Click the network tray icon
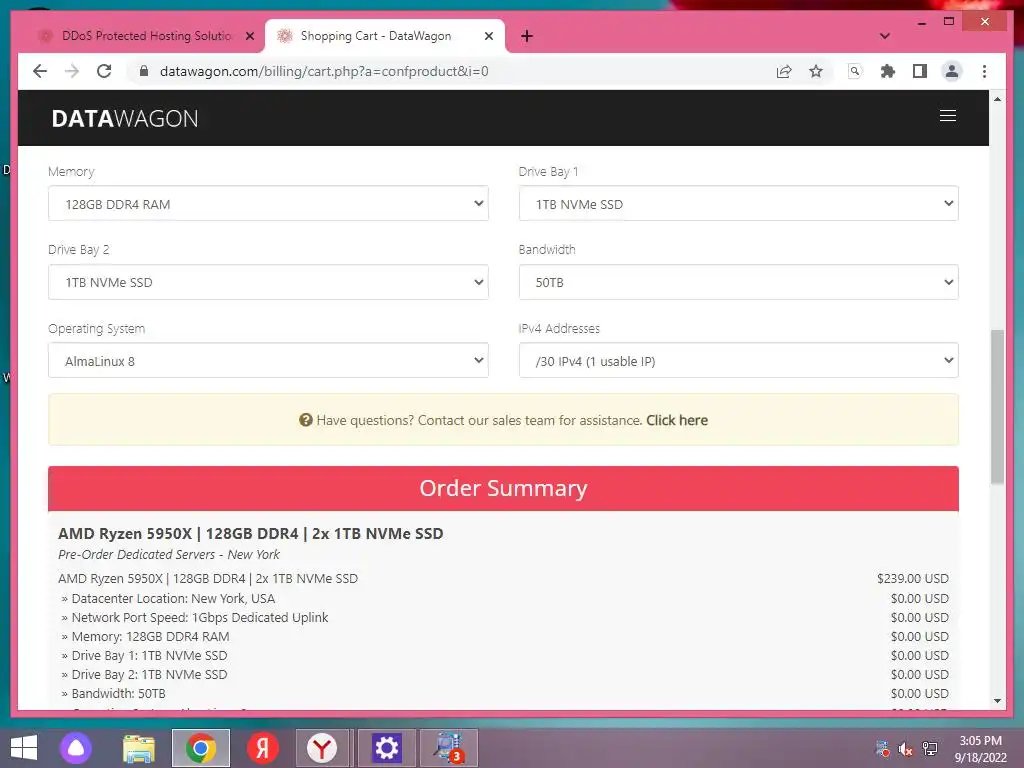 click(x=930, y=749)
